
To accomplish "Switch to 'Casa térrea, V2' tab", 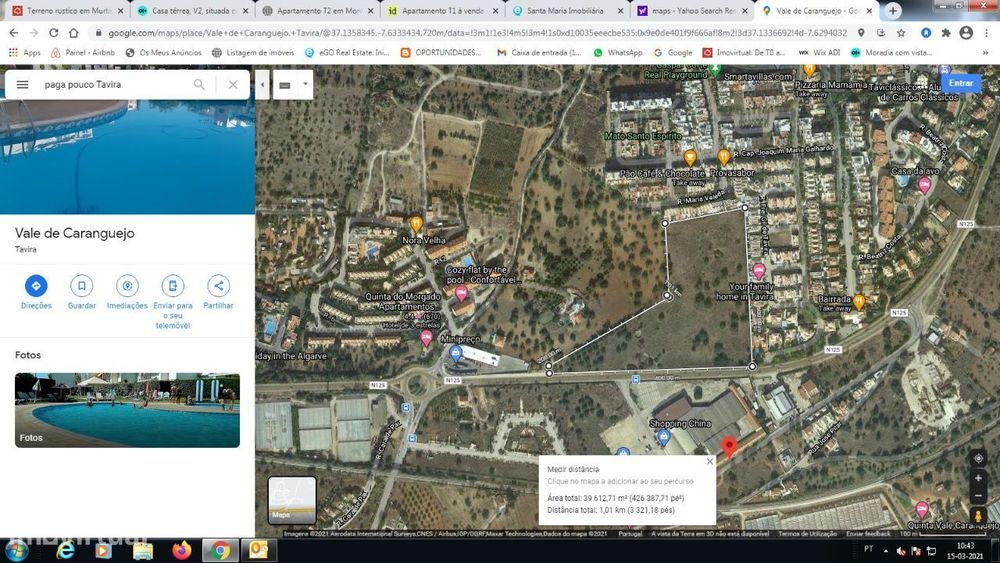I will (x=193, y=11).
